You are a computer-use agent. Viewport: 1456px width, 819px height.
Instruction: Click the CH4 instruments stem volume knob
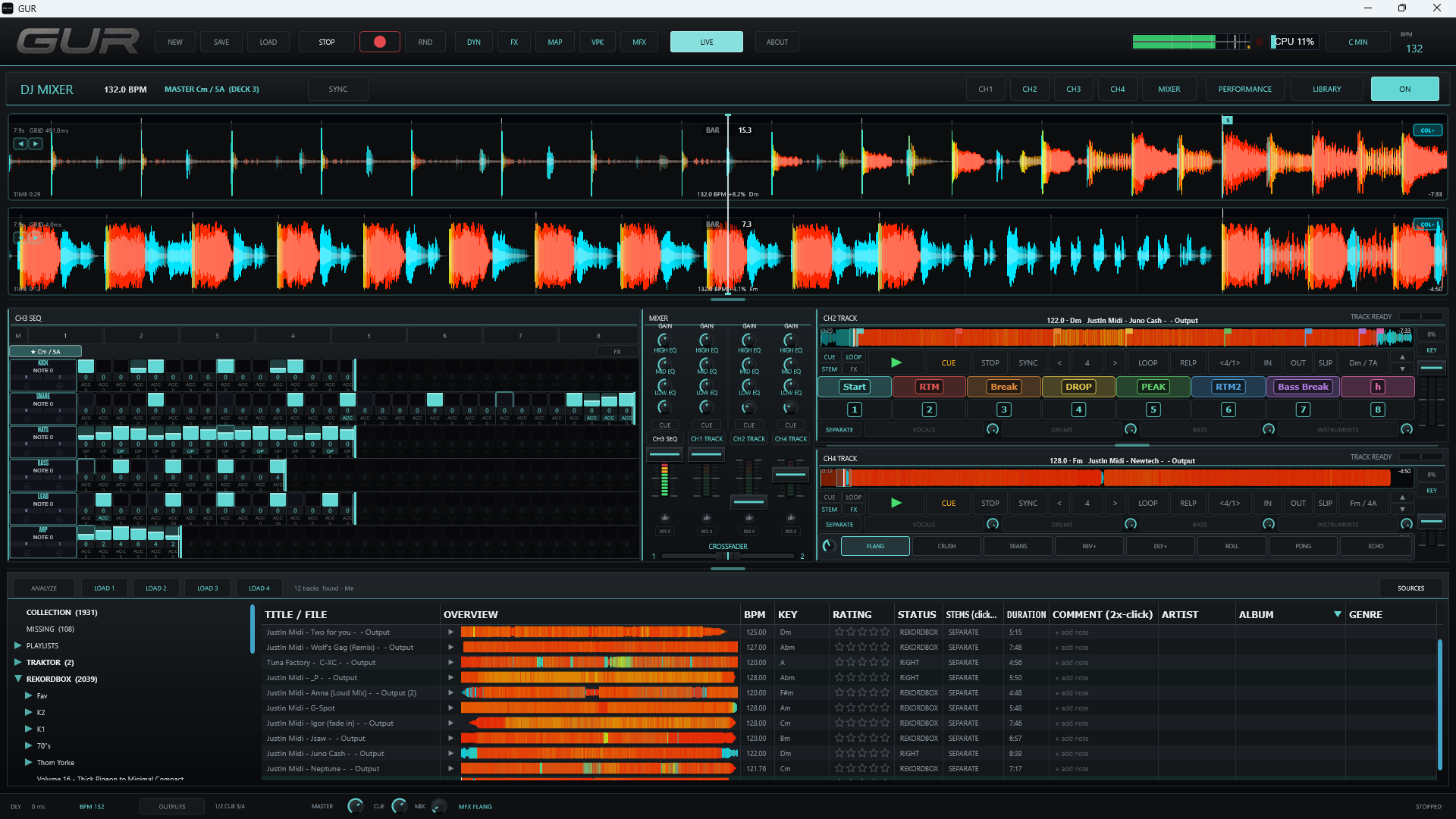[1407, 524]
